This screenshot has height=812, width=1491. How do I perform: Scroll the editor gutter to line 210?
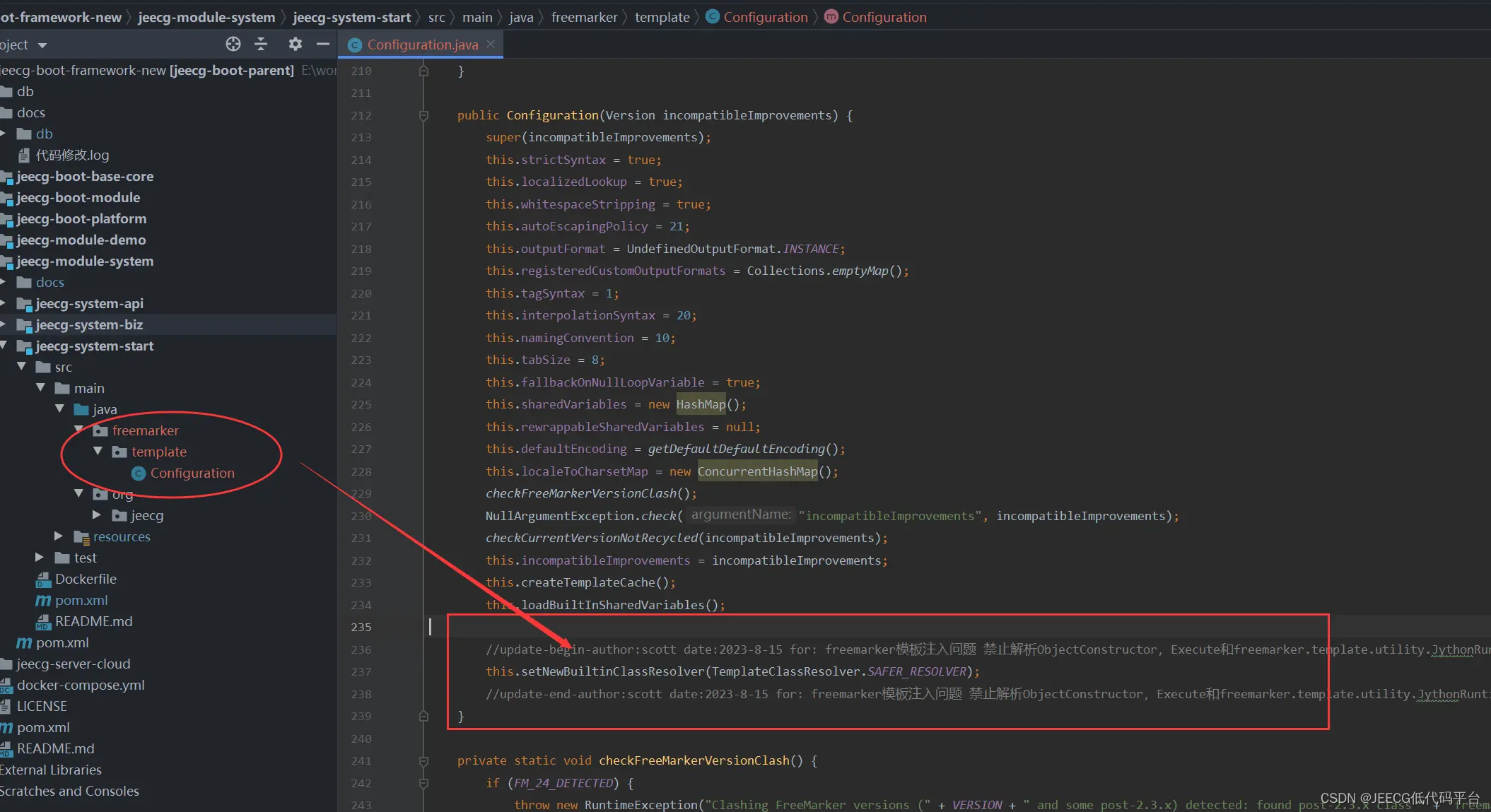361,70
